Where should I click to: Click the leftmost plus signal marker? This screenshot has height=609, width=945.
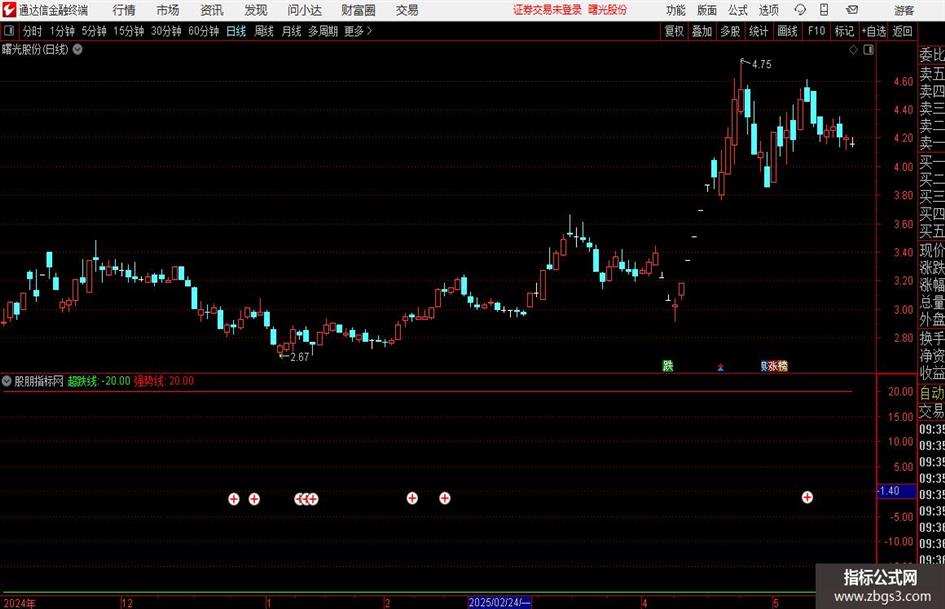coord(234,499)
